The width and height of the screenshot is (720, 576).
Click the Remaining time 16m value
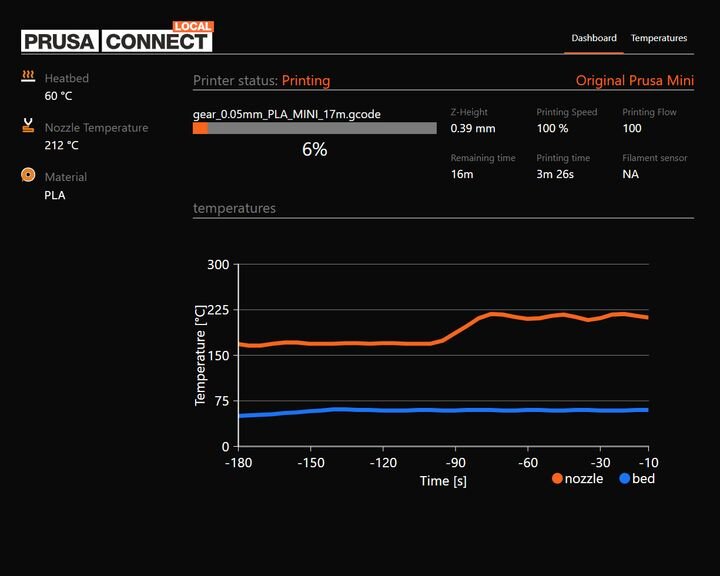[x=462, y=174]
